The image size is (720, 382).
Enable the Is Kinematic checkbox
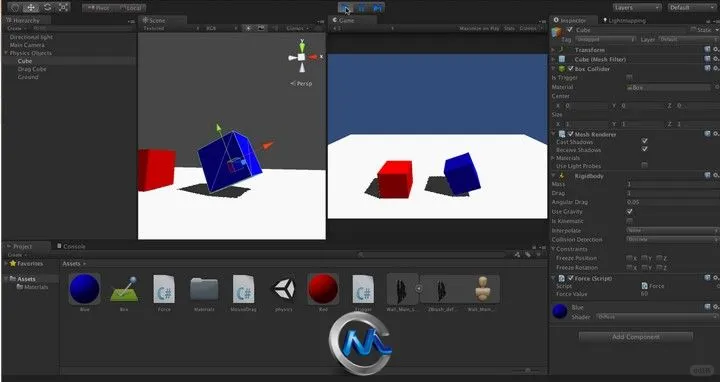pyautogui.click(x=630, y=221)
